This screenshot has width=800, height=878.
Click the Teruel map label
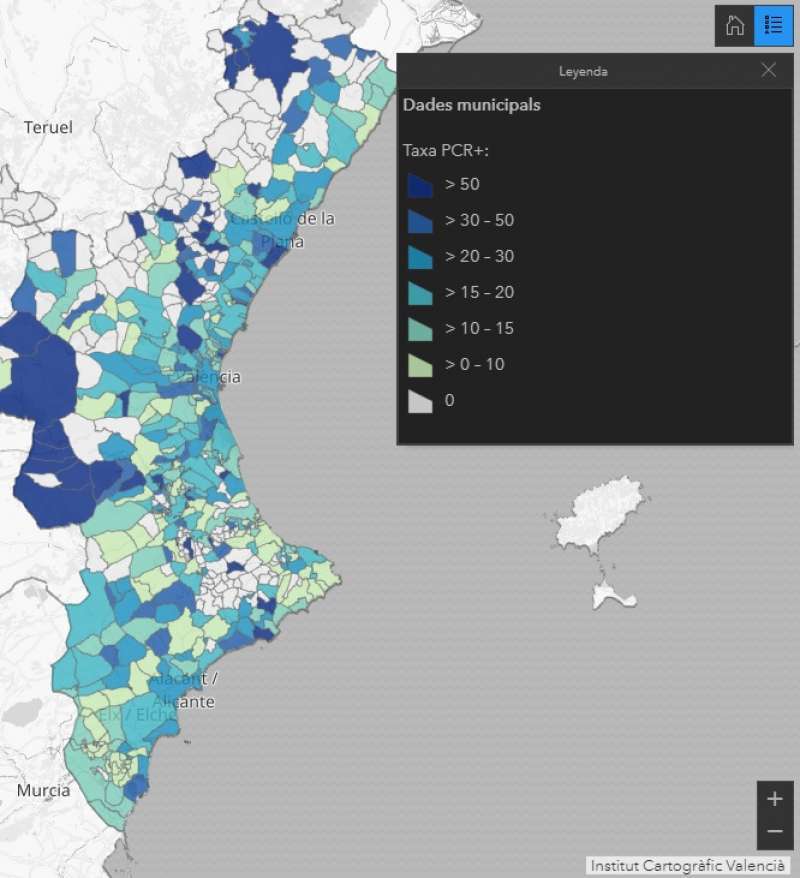[x=49, y=127]
